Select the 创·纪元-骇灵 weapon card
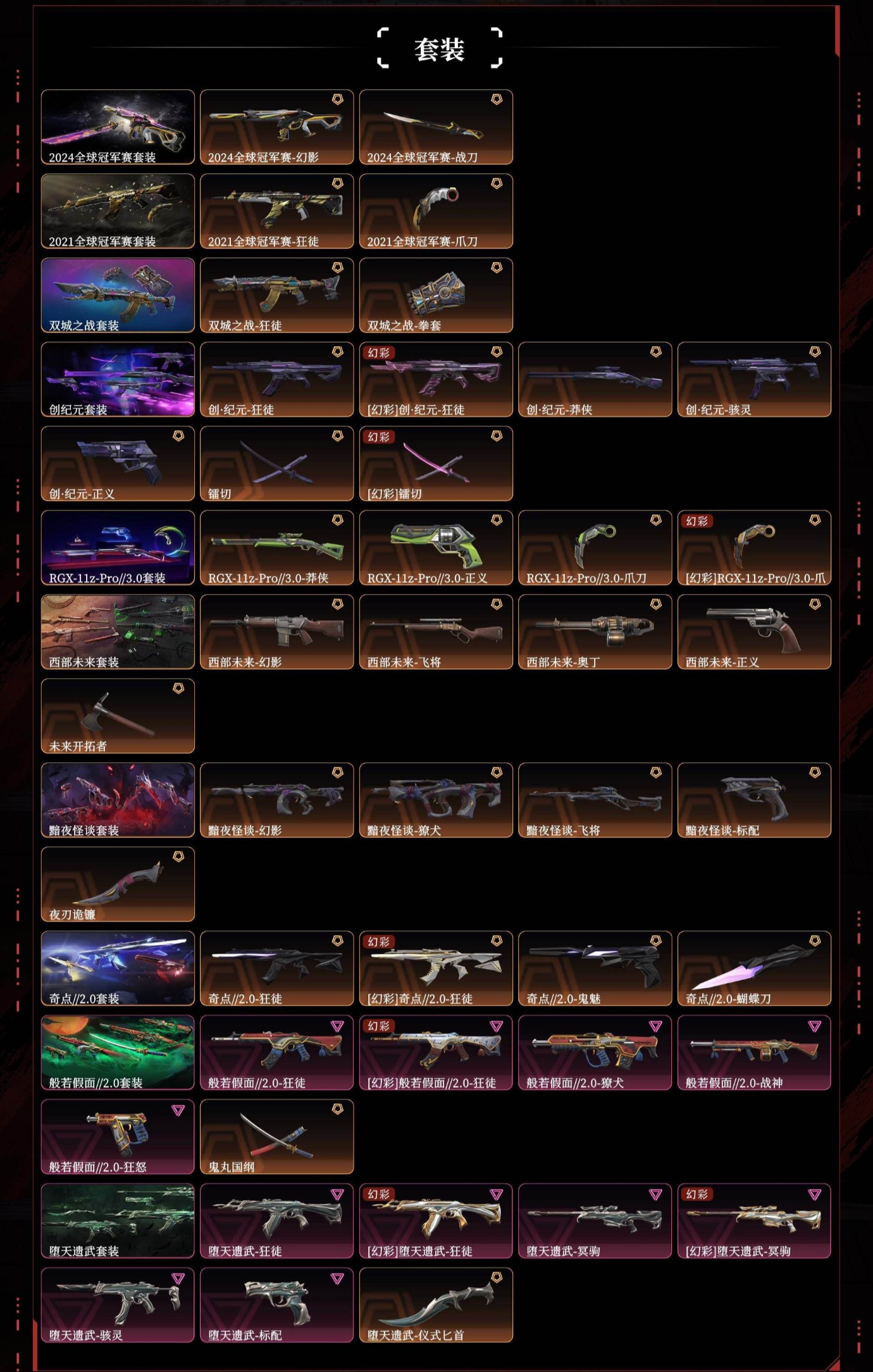This screenshot has width=873, height=1372. pos(754,380)
